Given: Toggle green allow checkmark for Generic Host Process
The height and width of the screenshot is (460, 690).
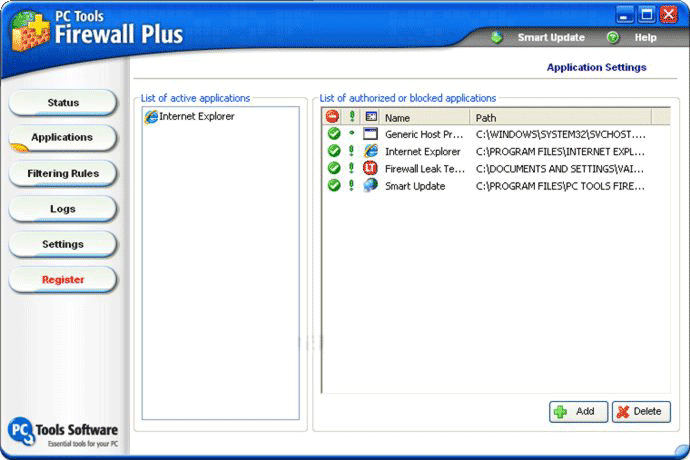Looking at the screenshot, I should [x=334, y=133].
